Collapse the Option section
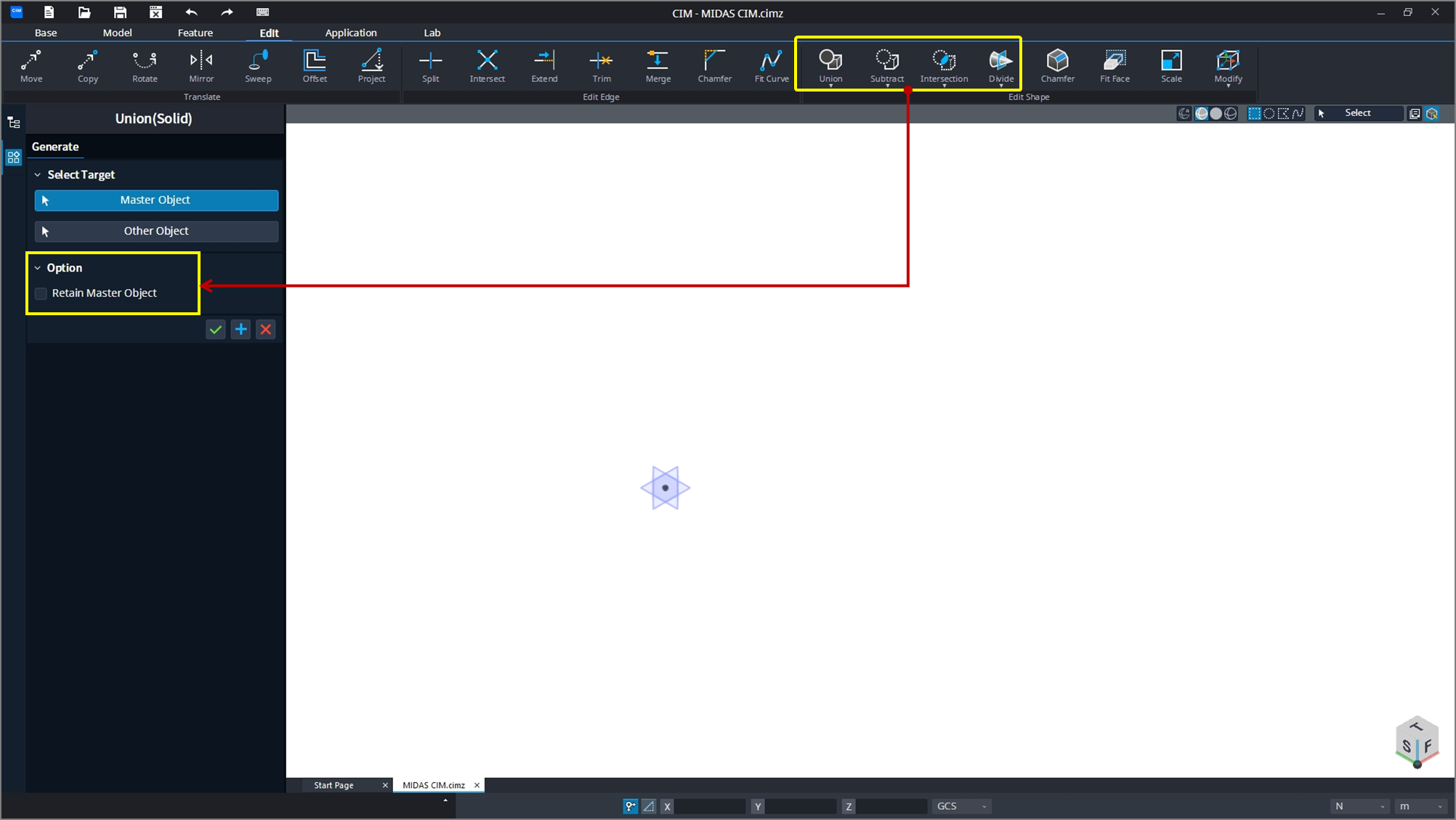1456x820 pixels. tap(38, 268)
